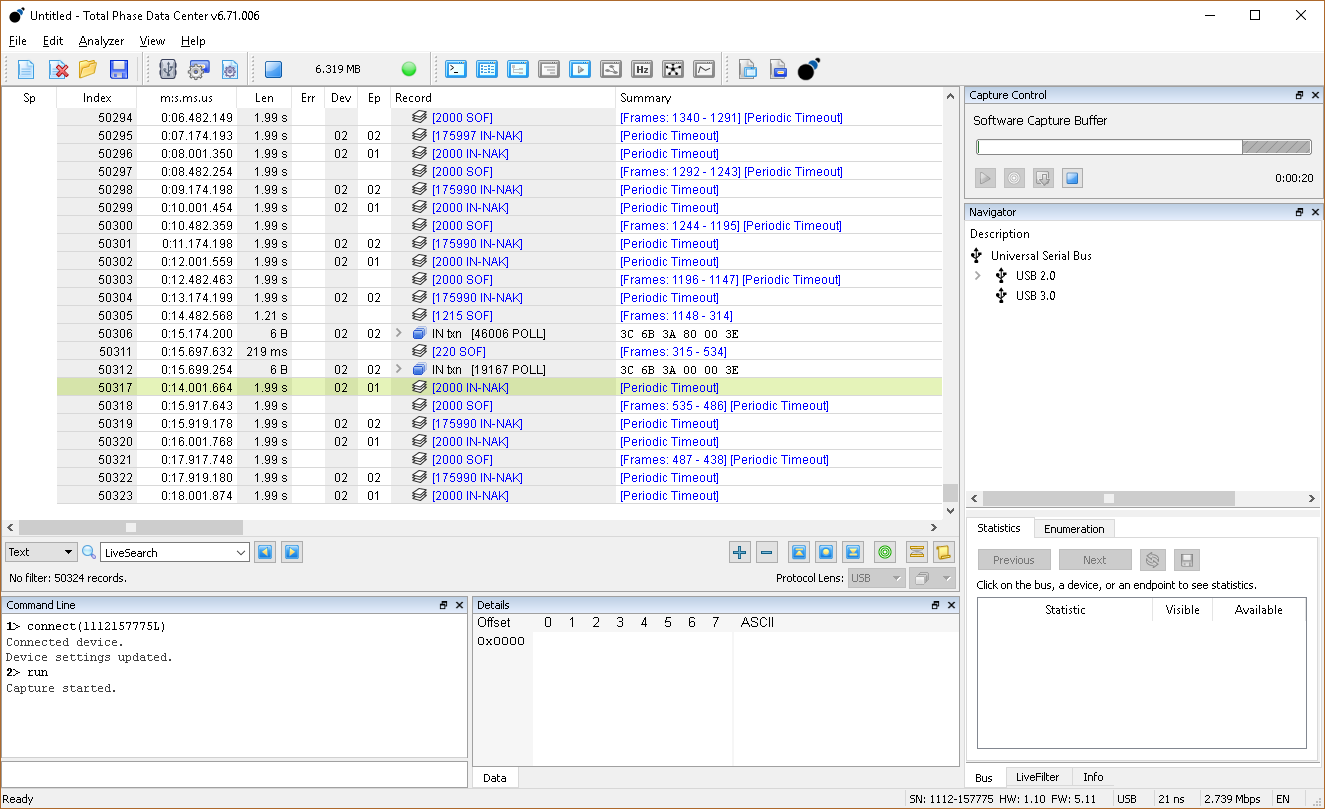Open the Text search type dropdown
The image size is (1325, 809).
click(41, 552)
